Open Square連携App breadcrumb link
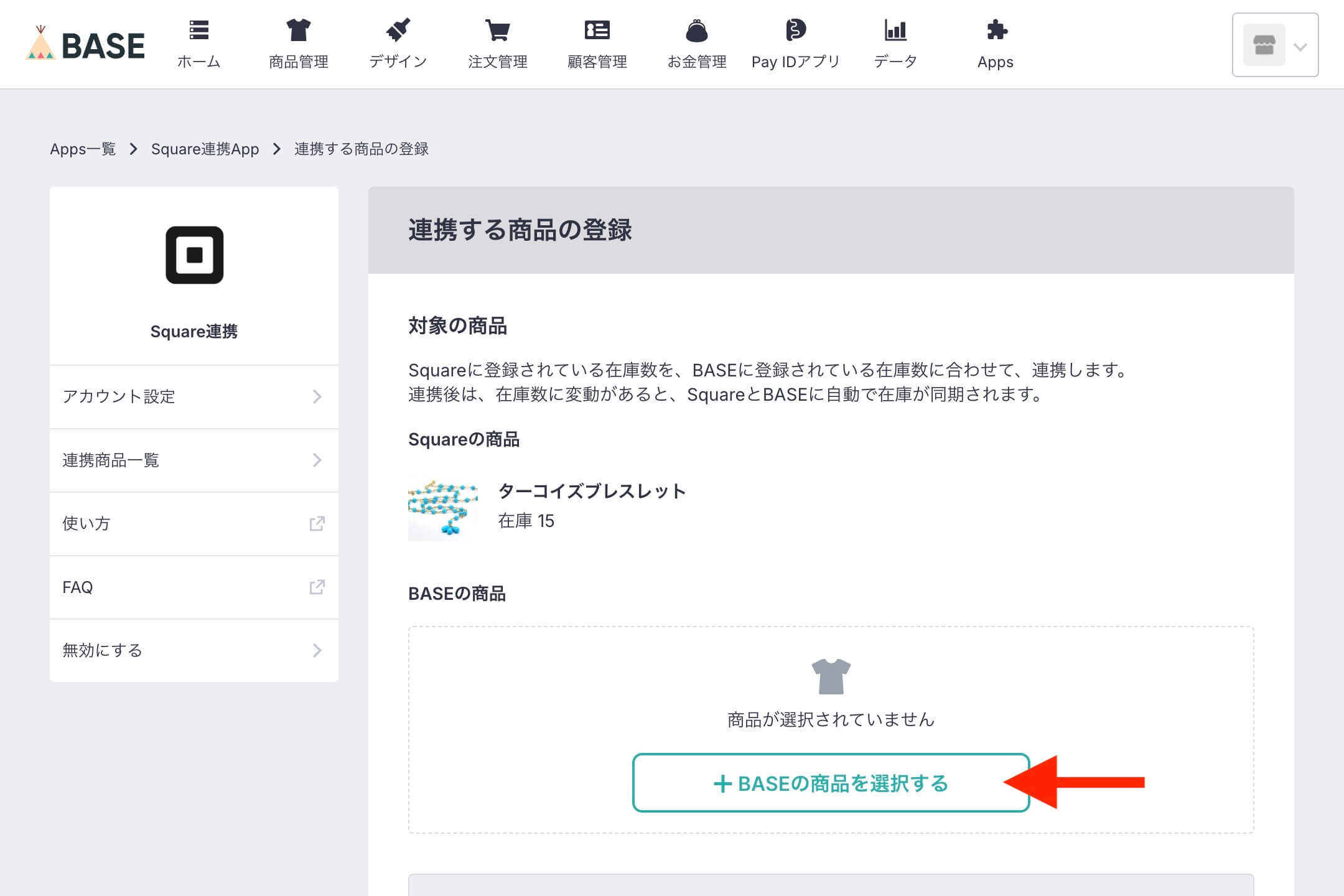The height and width of the screenshot is (896, 1344). tap(205, 149)
